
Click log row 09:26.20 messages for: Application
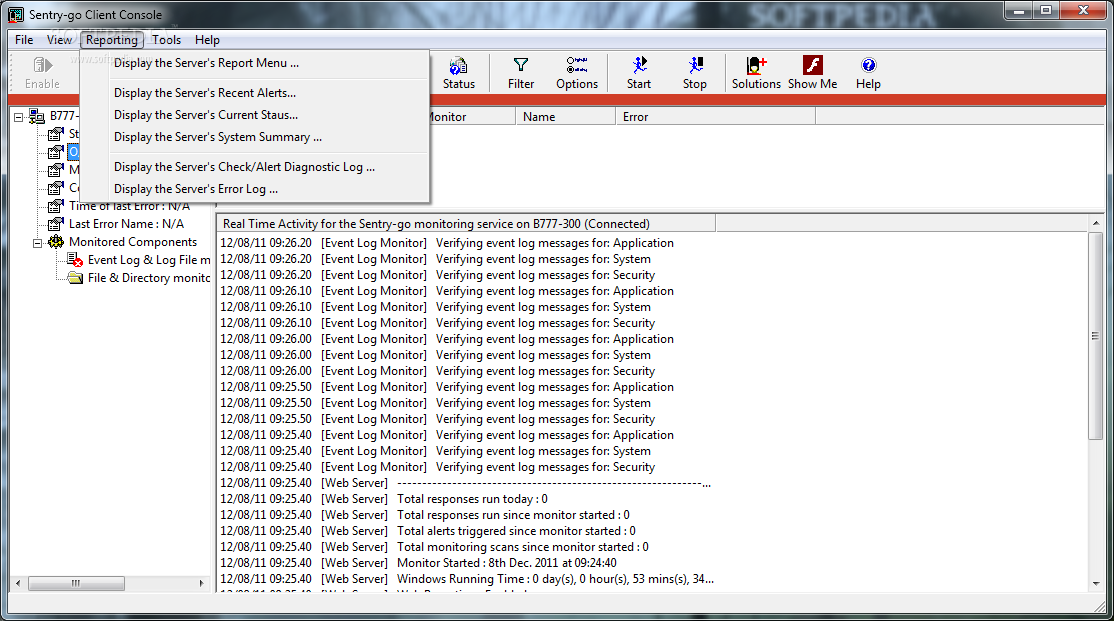tap(447, 243)
